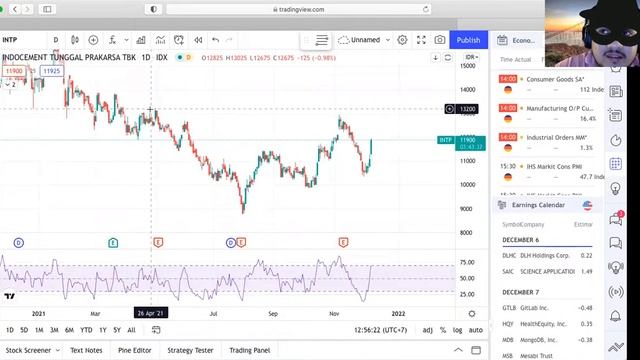
Task: Open the Stock Screener tab
Action: pyautogui.click(x=28, y=350)
